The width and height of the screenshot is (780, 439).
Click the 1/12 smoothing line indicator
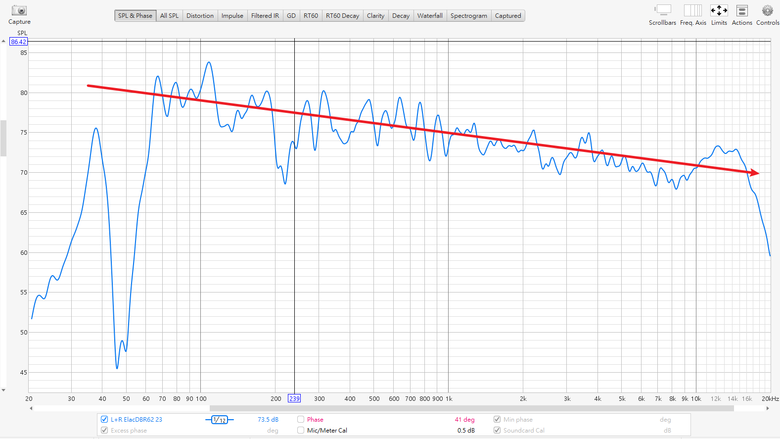coord(219,420)
